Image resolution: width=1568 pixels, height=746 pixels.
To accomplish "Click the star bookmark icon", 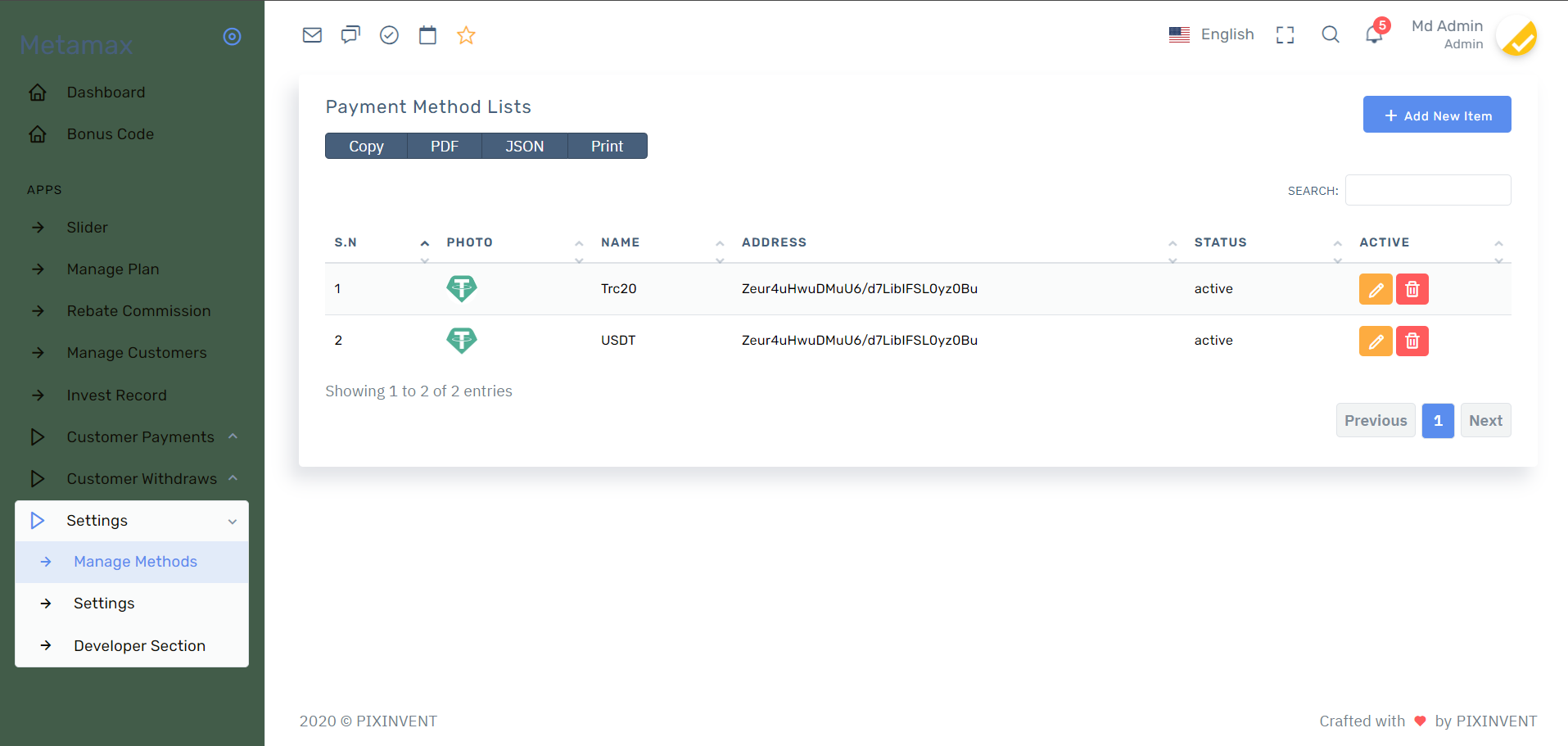I will 466,34.
